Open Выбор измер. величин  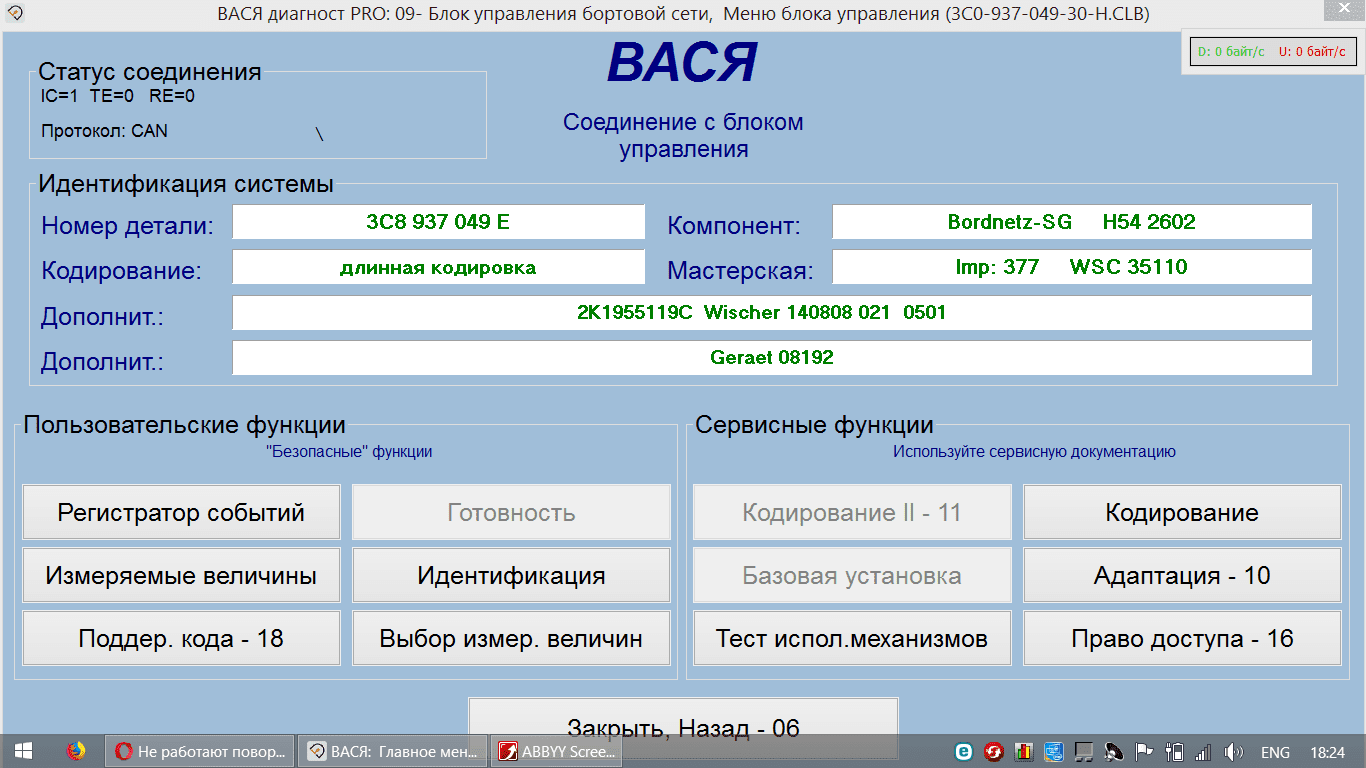click(x=511, y=639)
